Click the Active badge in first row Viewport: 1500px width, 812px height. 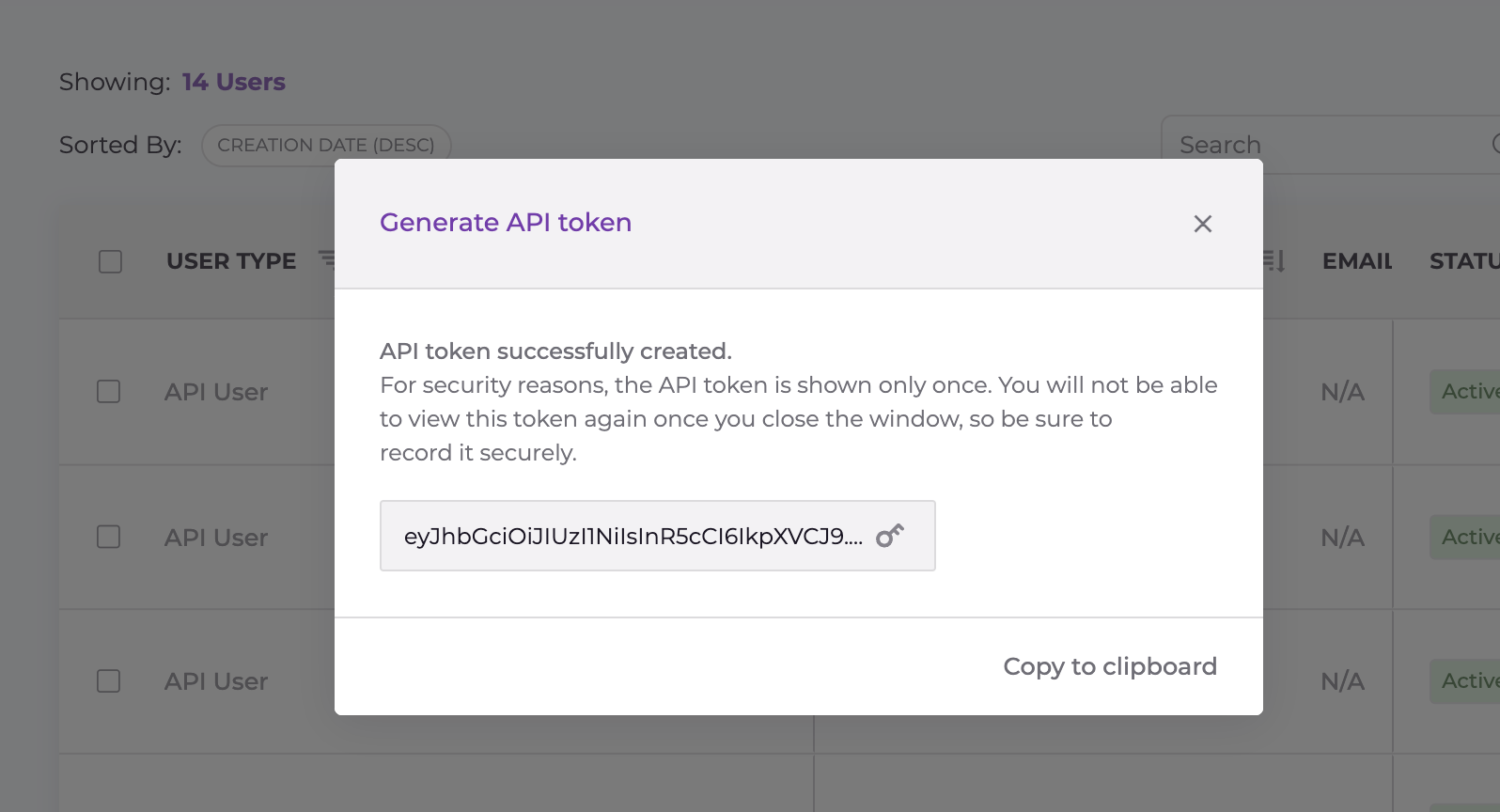pyautogui.click(x=1468, y=392)
